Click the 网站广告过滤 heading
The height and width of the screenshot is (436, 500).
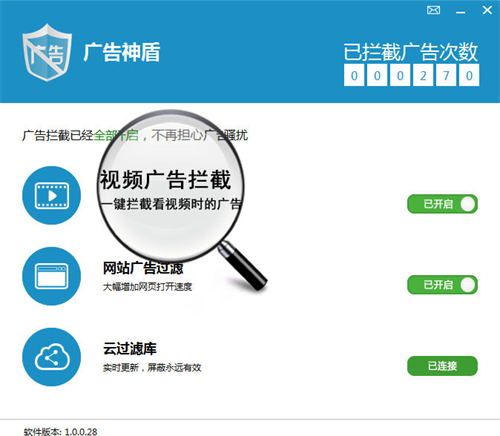[143, 268]
